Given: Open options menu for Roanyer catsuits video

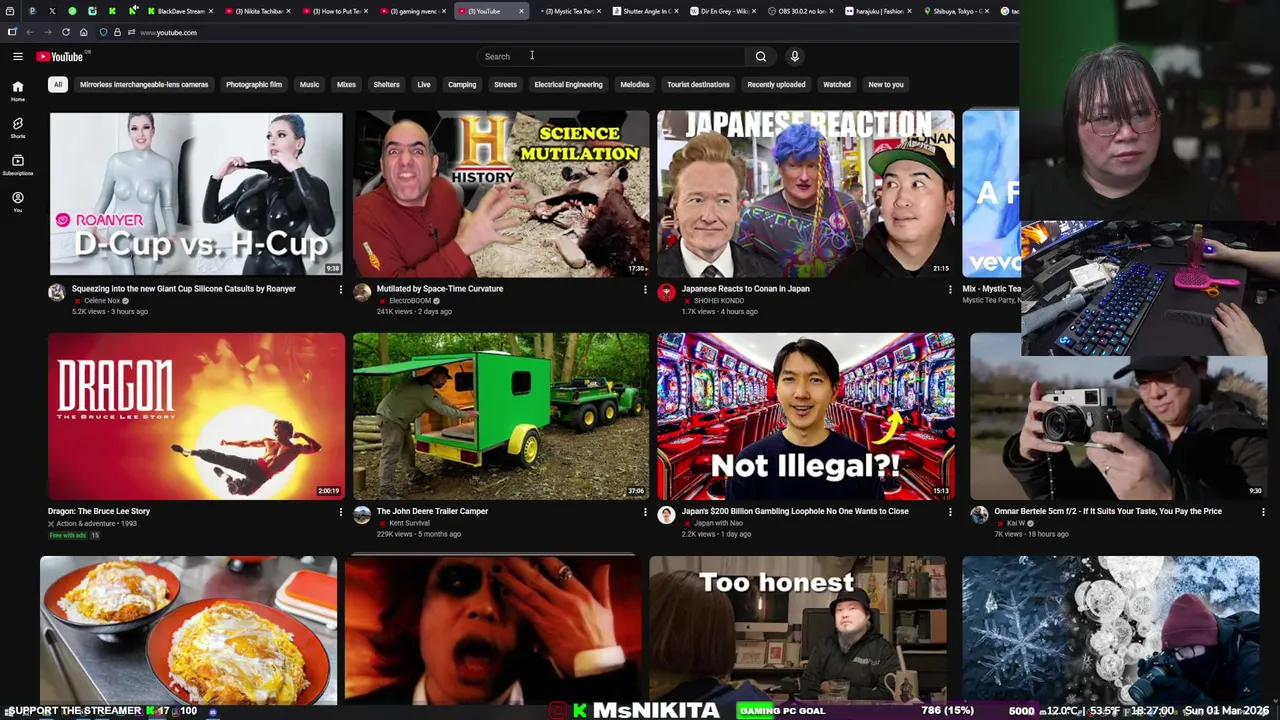Looking at the screenshot, I should pos(340,290).
